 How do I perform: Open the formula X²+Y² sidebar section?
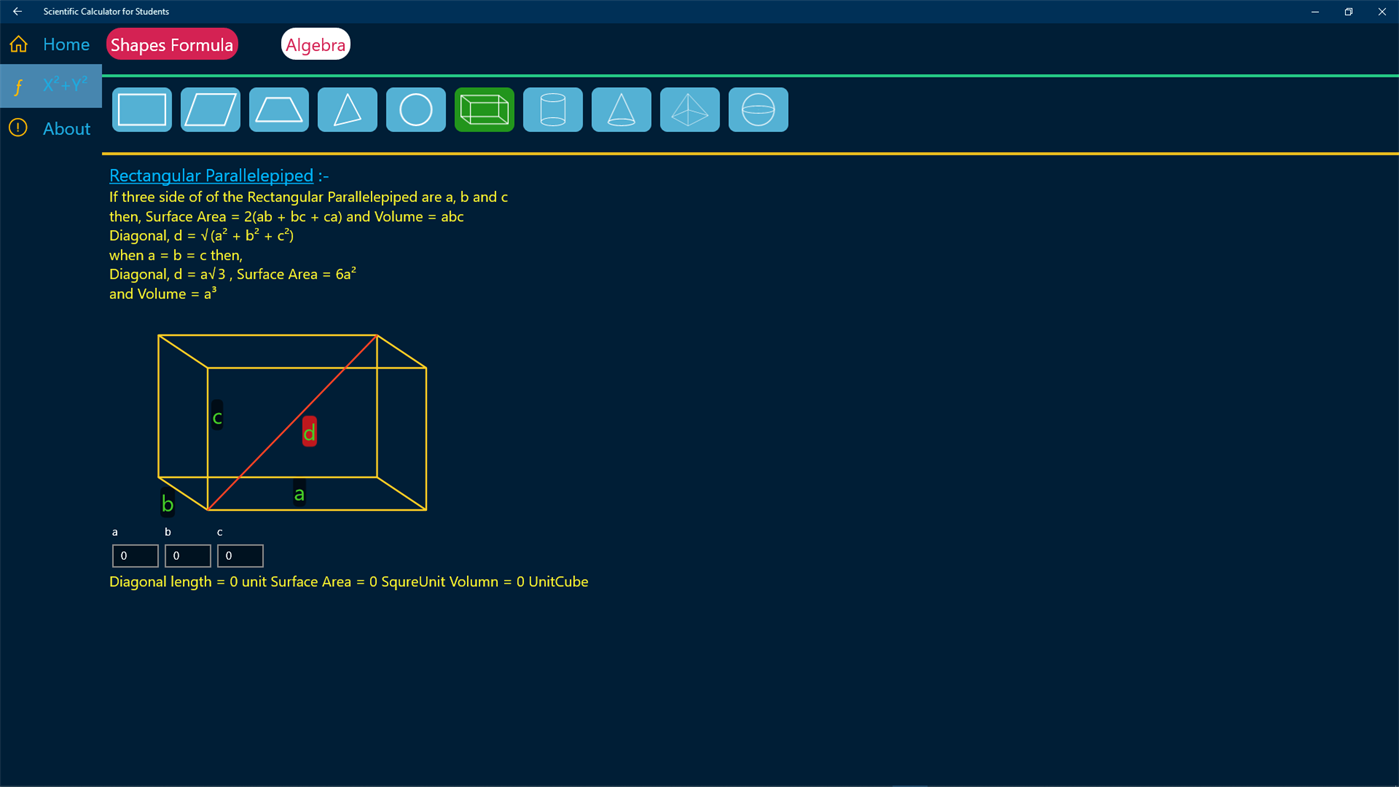coord(50,85)
